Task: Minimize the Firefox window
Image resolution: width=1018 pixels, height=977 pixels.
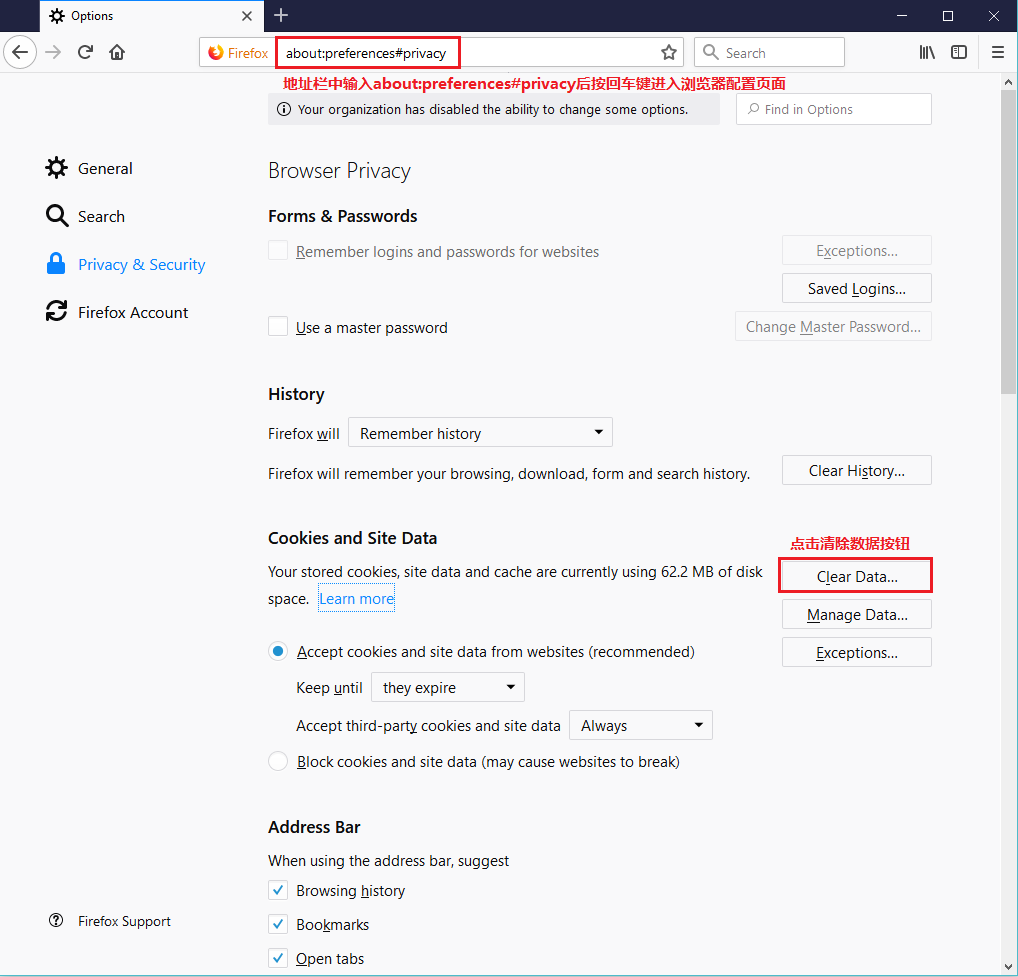Action: point(902,16)
